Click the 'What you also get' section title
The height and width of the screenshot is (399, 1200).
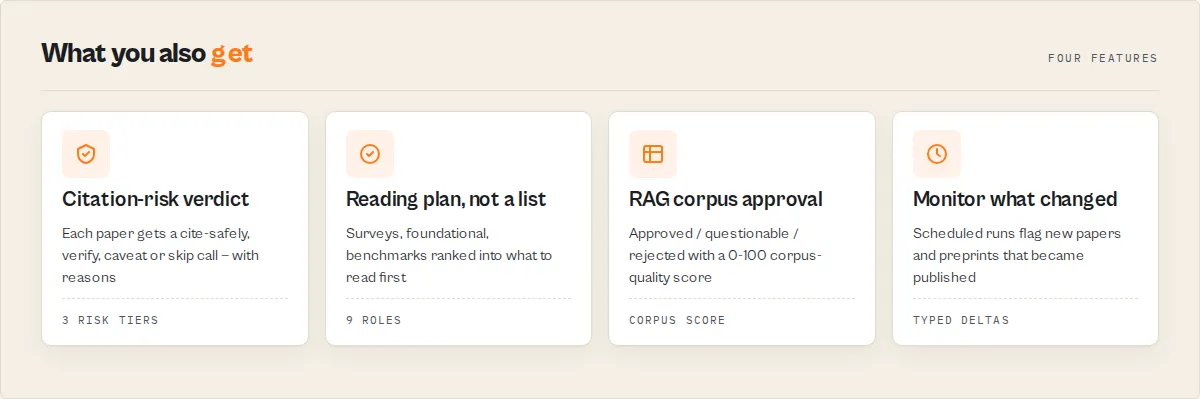(x=147, y=54)
